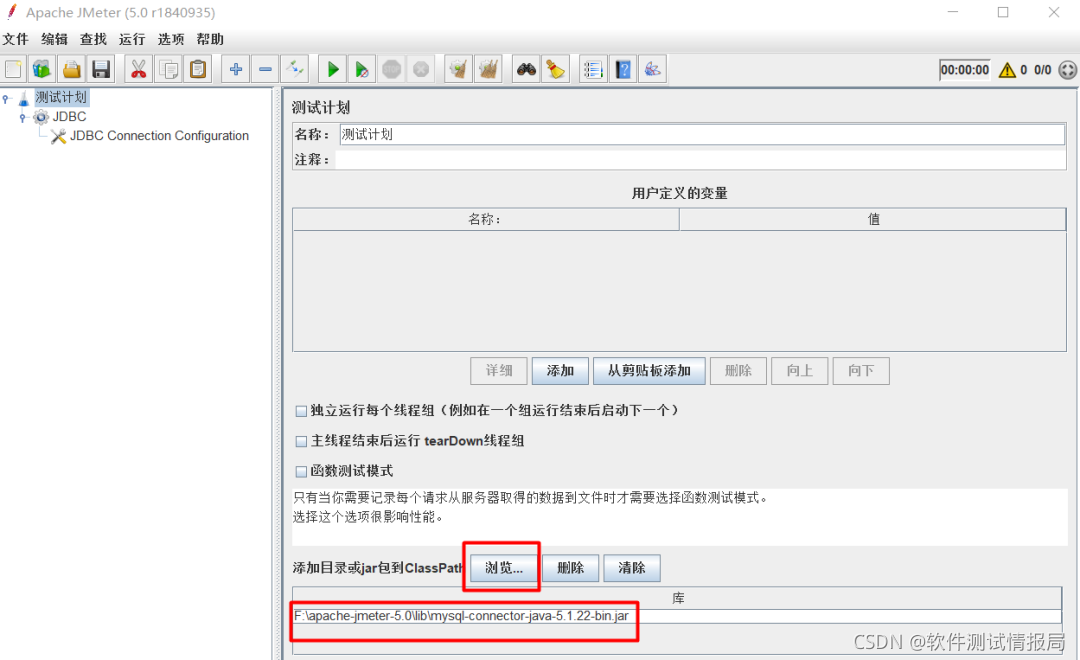The image size is (1080, 660).
Task: Collapse the 测试计划 tree node handle
Action: pos(6,99)
